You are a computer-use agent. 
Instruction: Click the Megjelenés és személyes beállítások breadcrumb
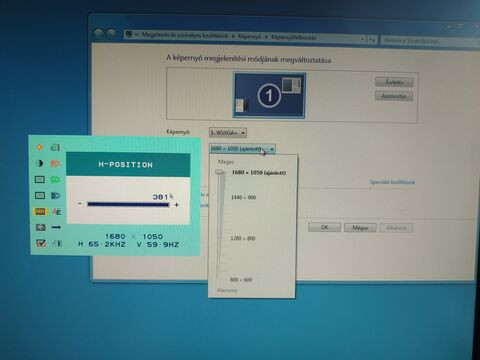(x=185, y=35)
